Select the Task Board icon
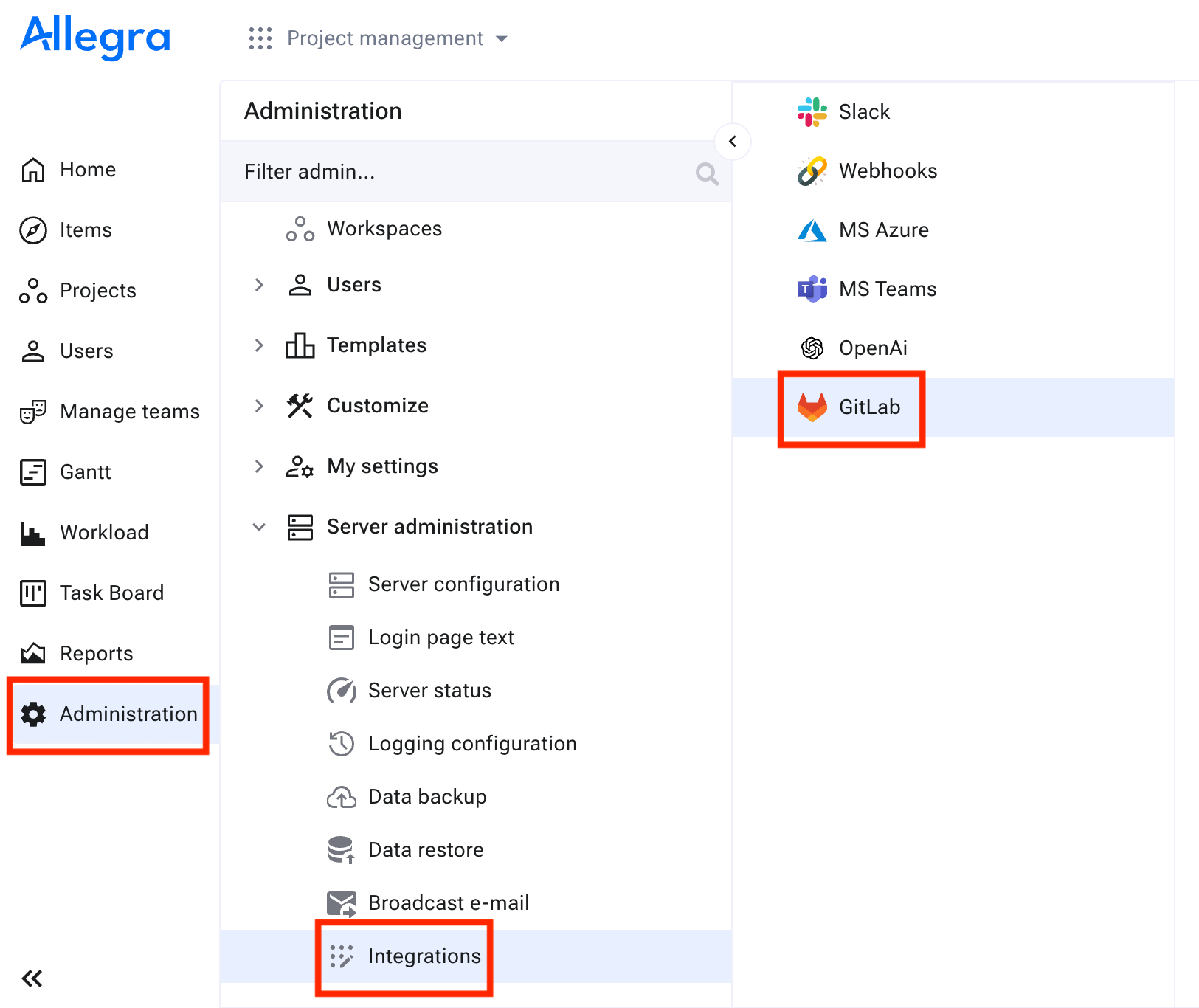 32,593
